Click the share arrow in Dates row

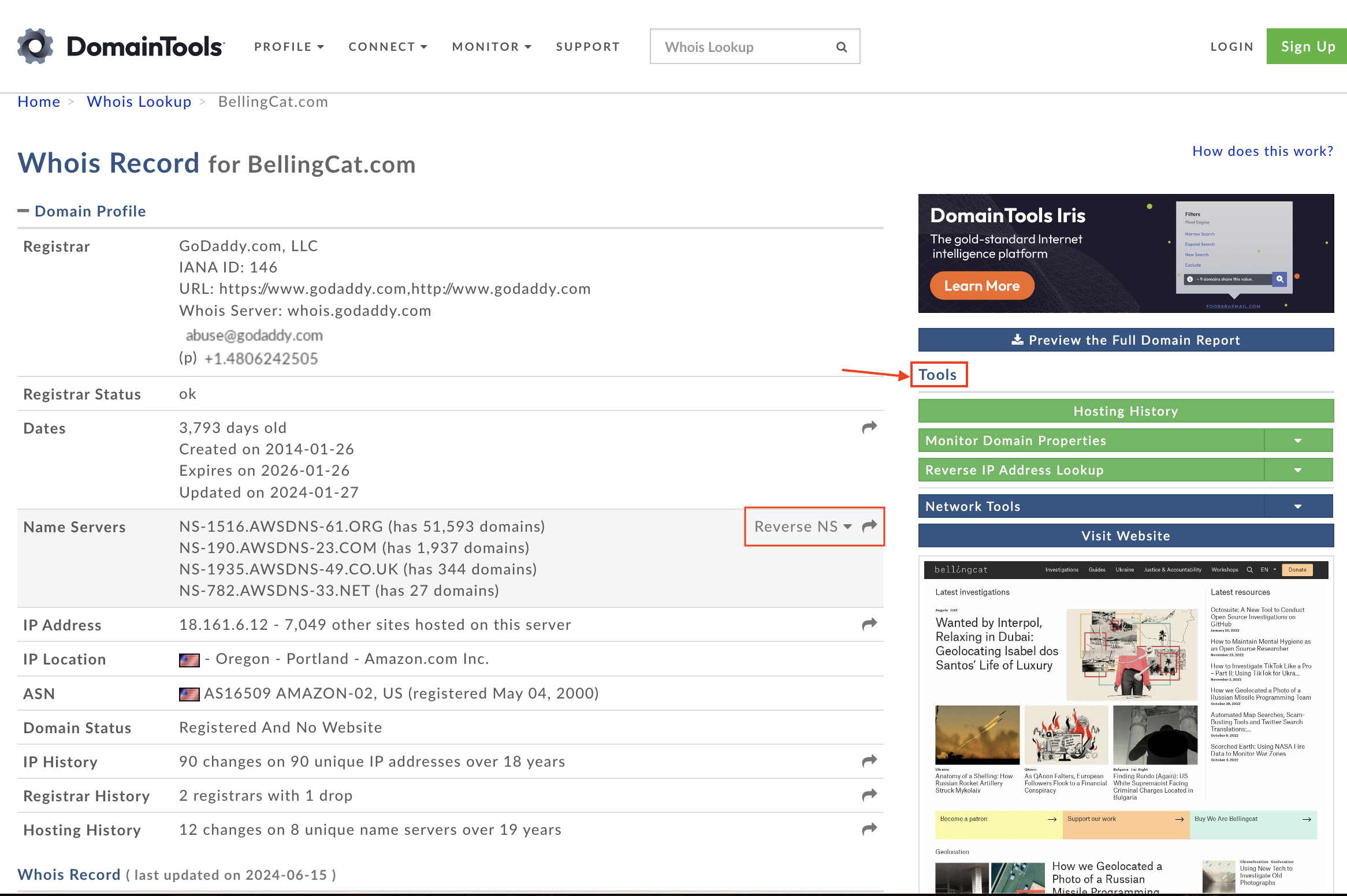(x=869, y=427)
